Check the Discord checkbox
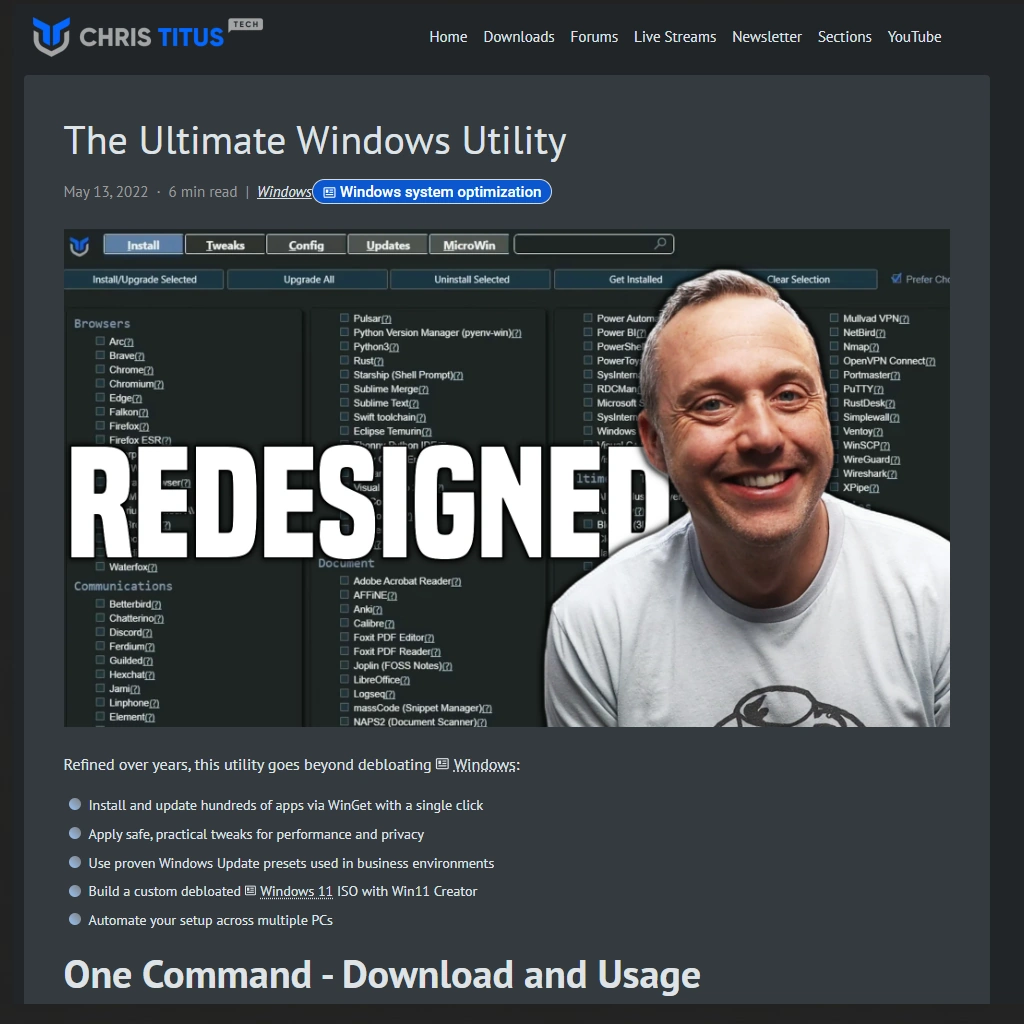The height and width of the screenshot is (1024, 1024). click(x=100, y=632)
